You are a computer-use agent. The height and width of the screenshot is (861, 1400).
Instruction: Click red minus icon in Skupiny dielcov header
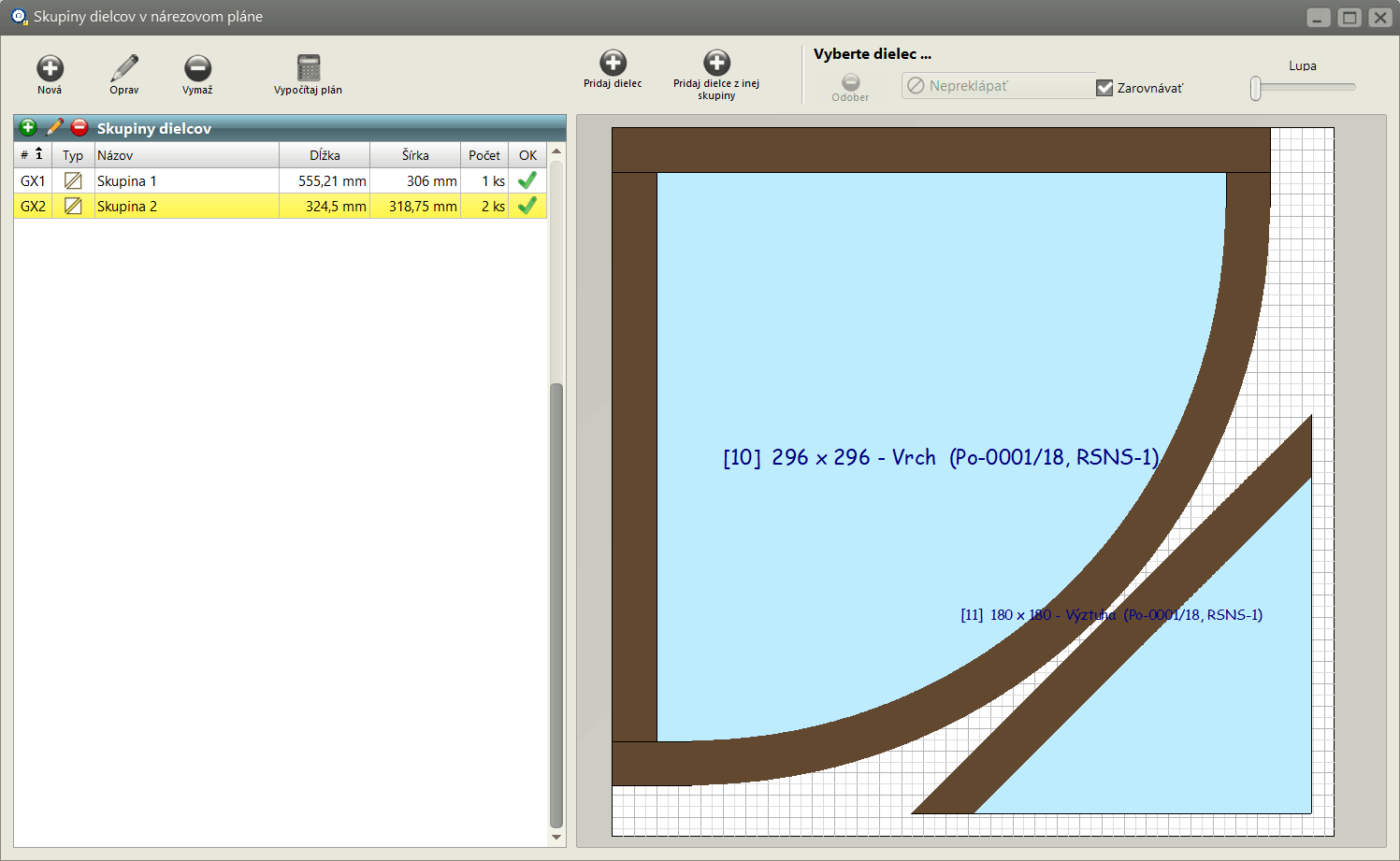79,128
